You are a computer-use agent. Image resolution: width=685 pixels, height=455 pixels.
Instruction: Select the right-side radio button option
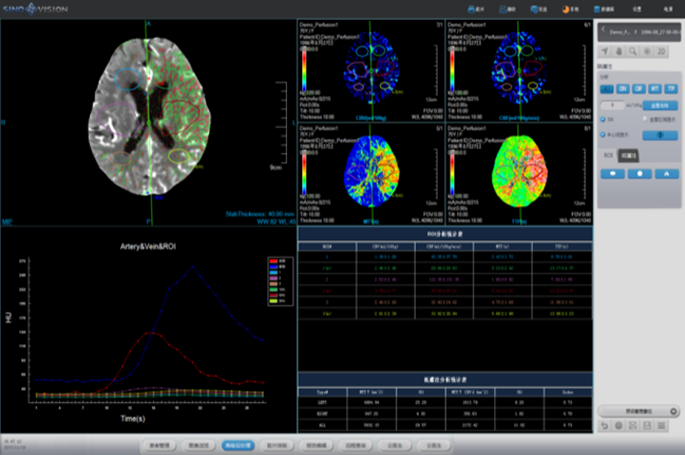[x=647, y=117]
